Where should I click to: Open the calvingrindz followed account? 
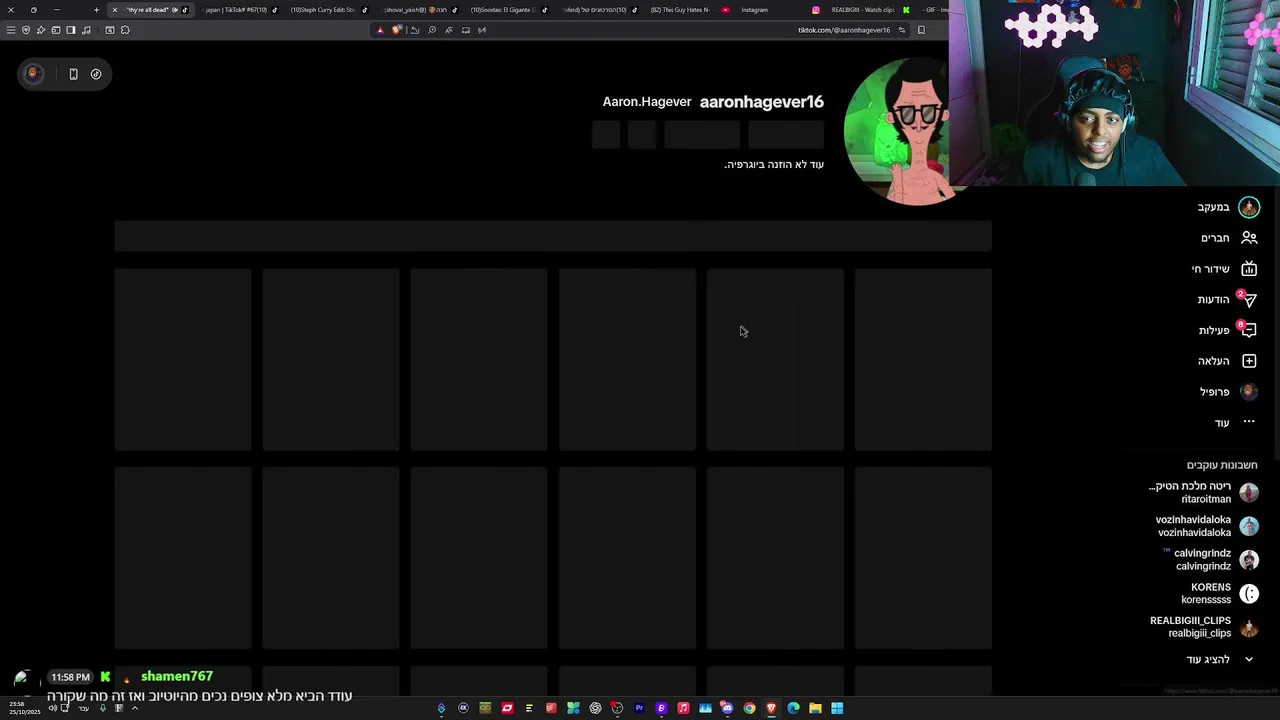1211,560
